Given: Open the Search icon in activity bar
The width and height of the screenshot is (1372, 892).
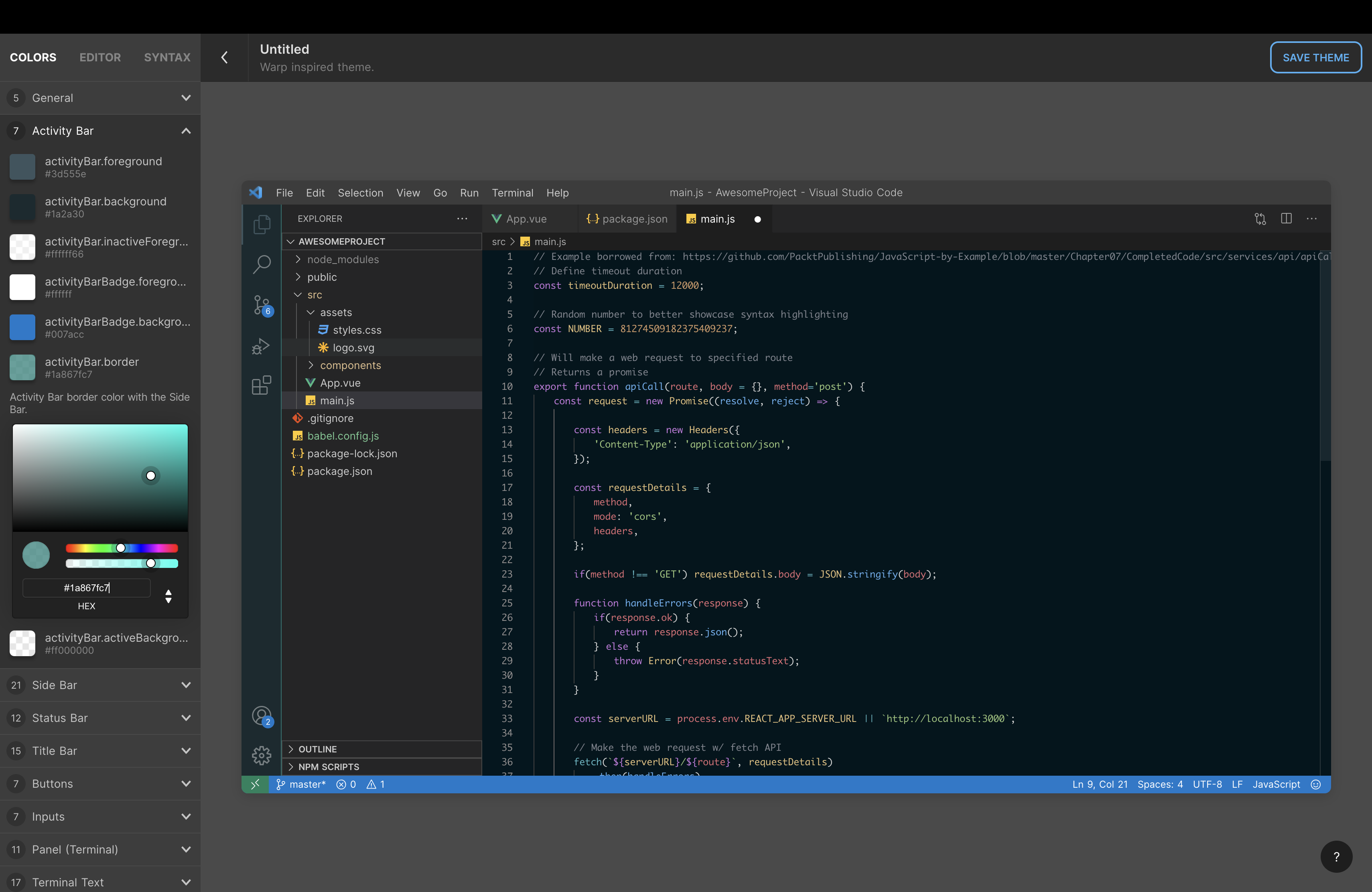Looking at the screenshot, I should point(262,264).
